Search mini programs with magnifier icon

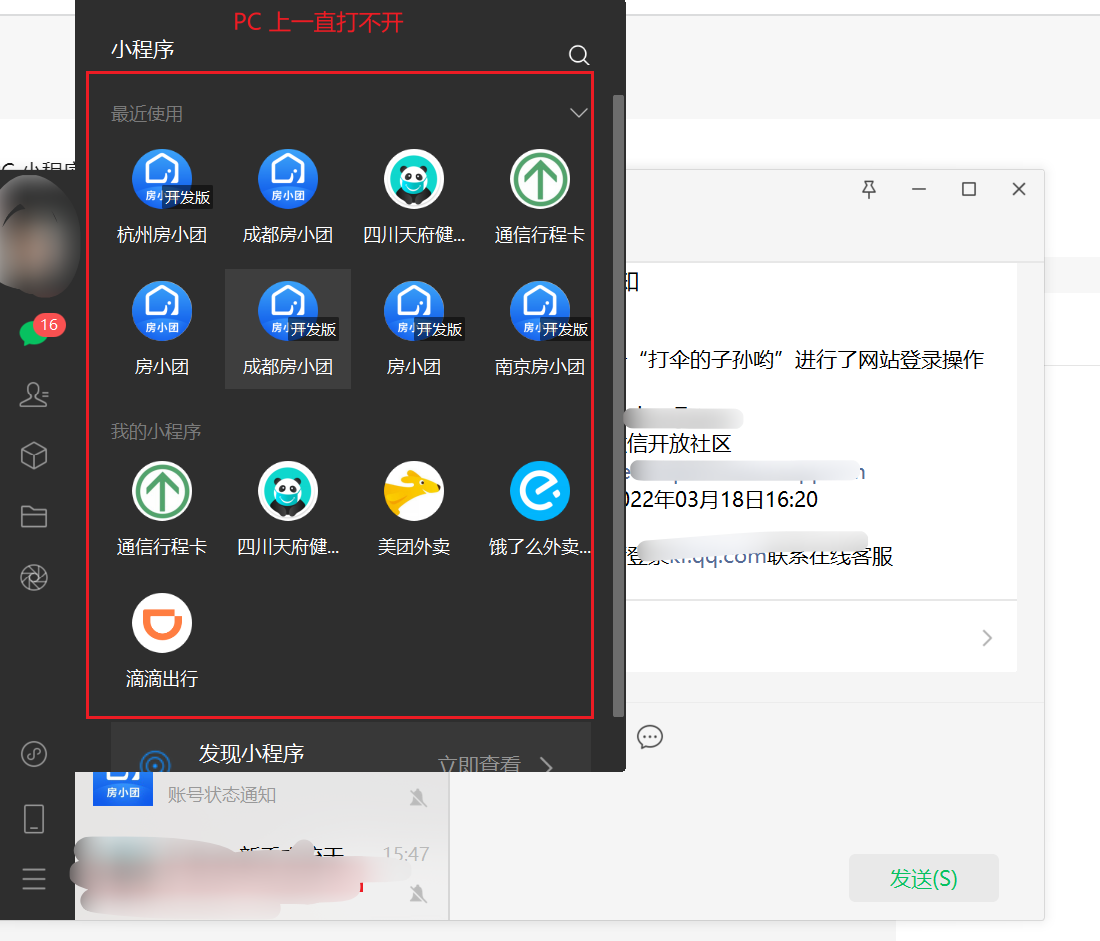click(x=579, y=55)
